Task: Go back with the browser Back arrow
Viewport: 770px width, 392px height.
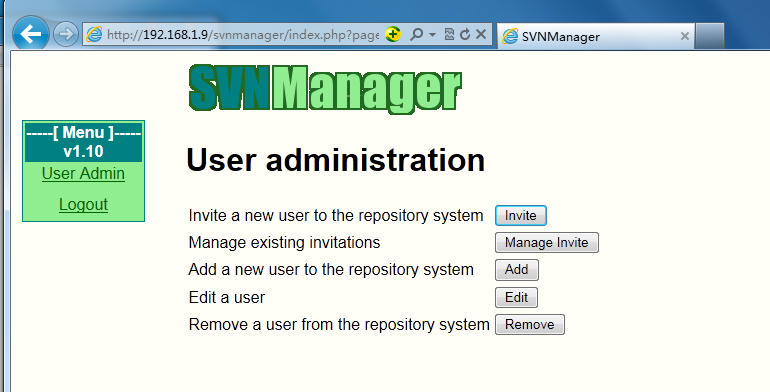Action: click(31, 34)
